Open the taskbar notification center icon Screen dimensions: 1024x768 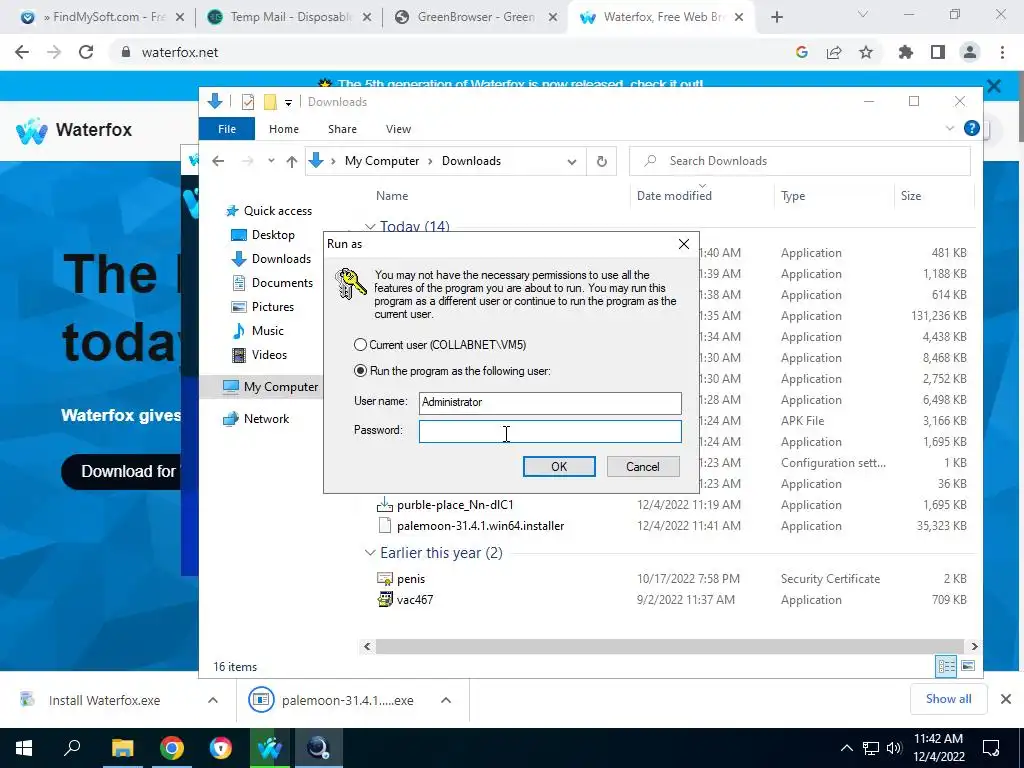pos(991,748)
